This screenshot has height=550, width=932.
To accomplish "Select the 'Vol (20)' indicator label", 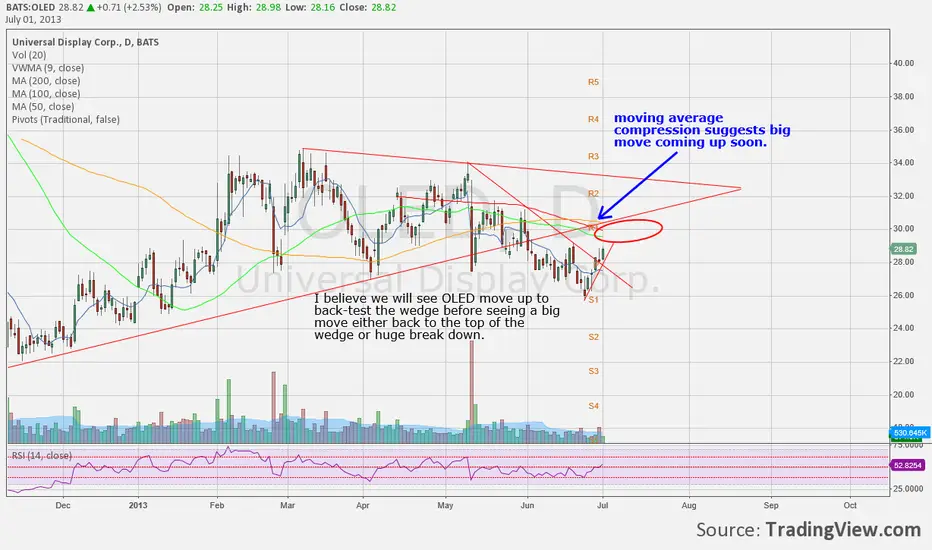I will 29,55.
